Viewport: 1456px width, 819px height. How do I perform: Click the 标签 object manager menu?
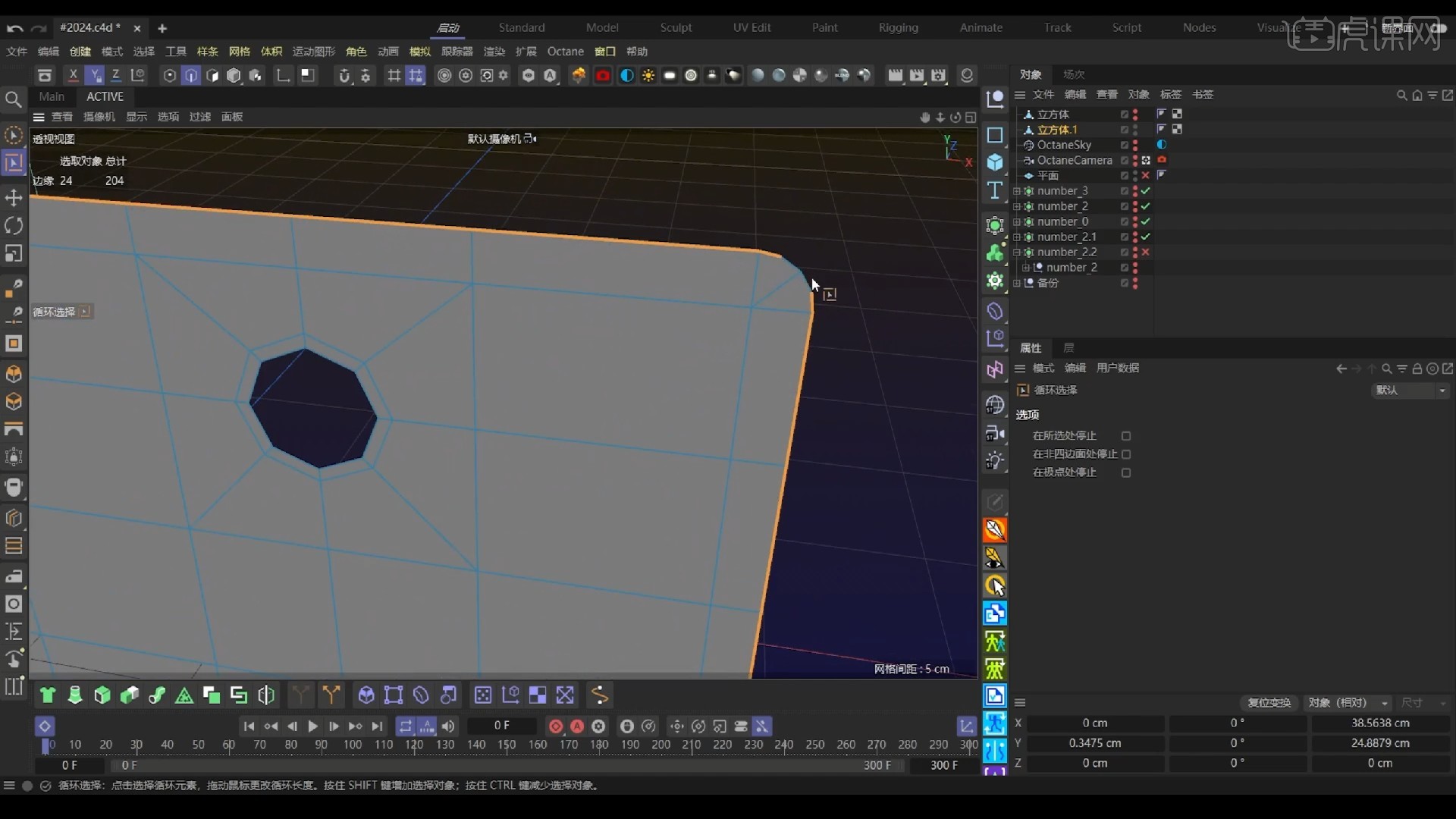(x=1171, y=95)
